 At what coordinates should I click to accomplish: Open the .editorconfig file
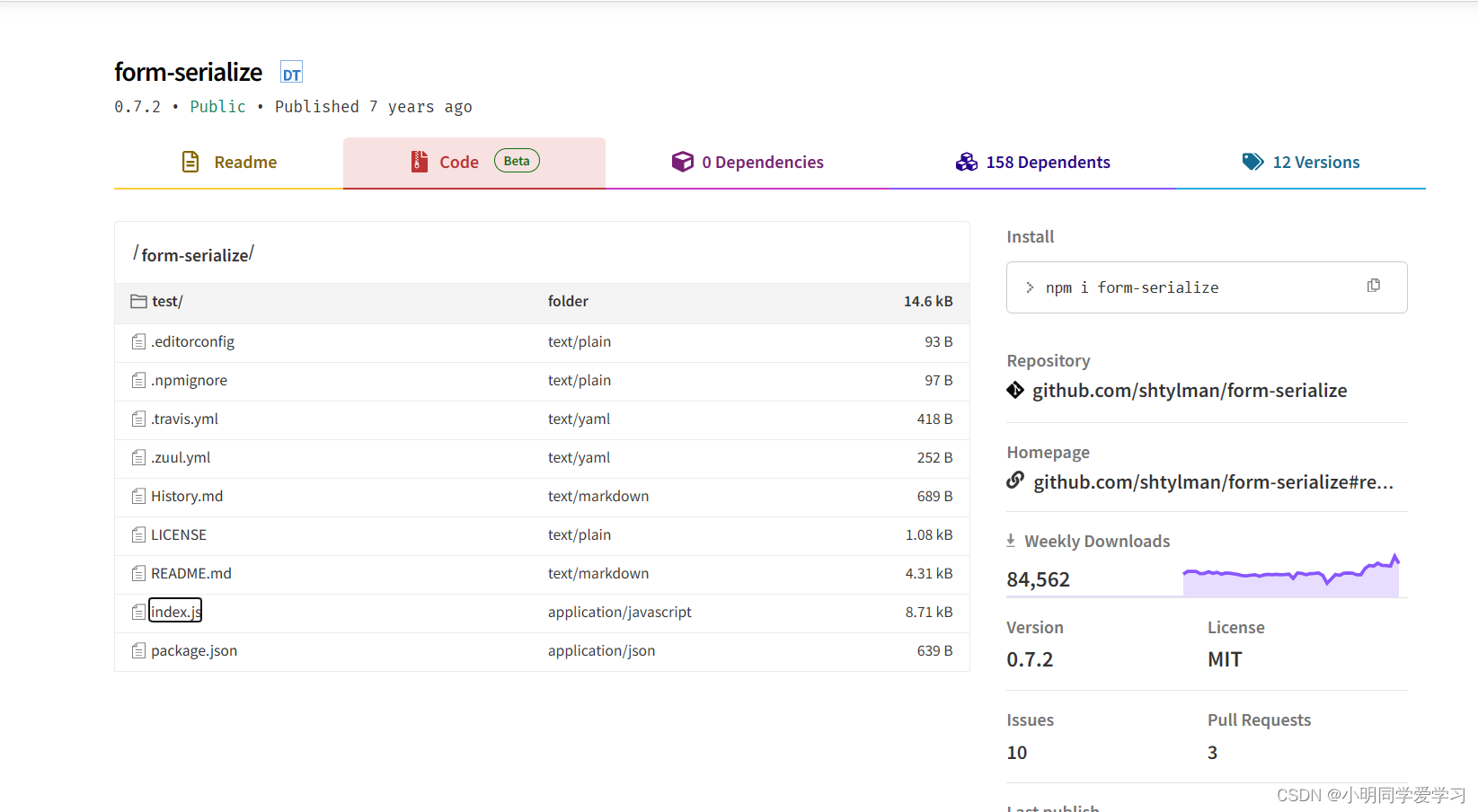[x=192, y=342]
